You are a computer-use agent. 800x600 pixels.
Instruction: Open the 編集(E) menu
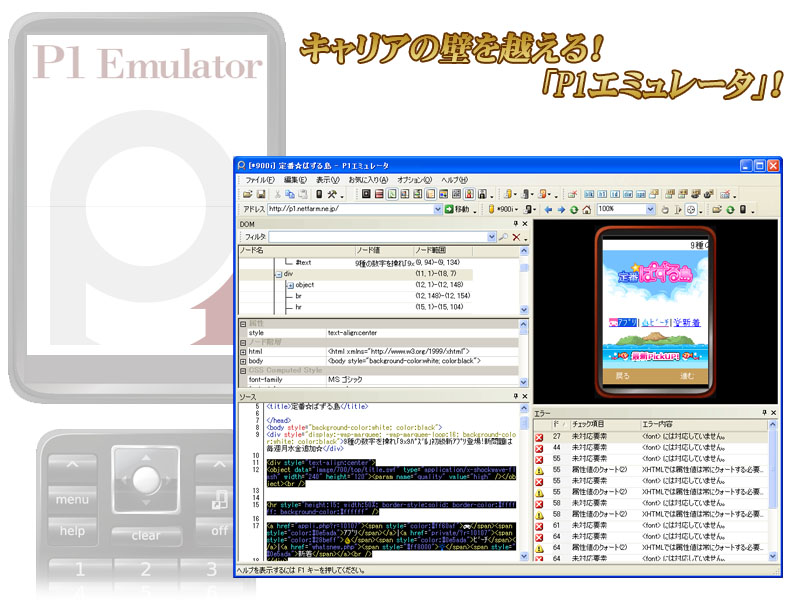(x=295, y=180)
